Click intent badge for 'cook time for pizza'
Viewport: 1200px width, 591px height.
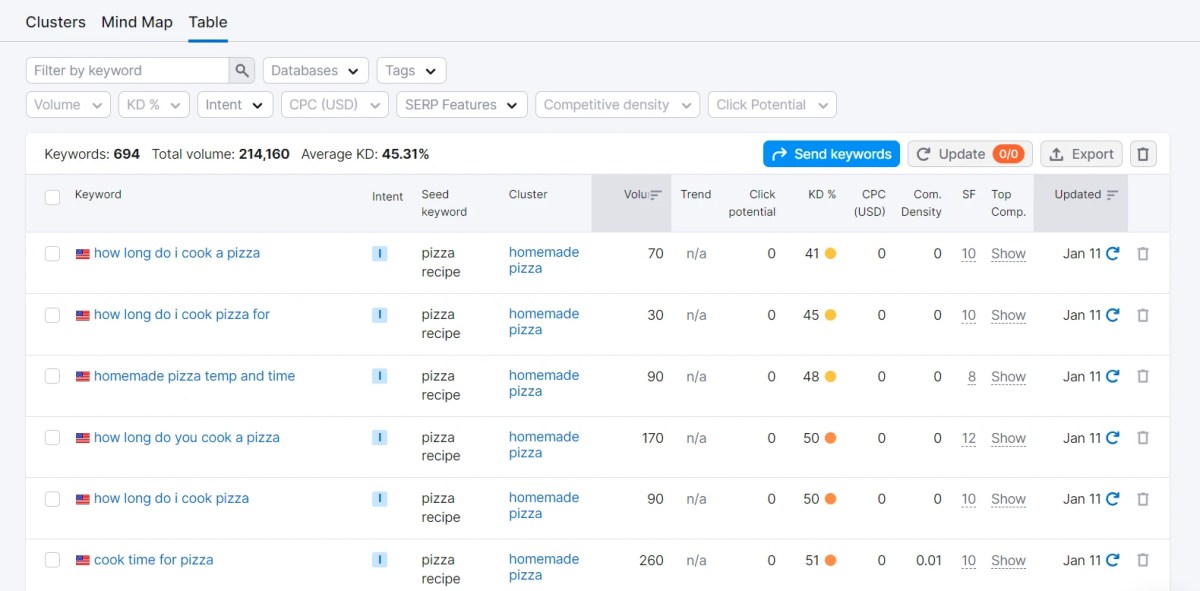pyautogui.click(x=380, y=561)
